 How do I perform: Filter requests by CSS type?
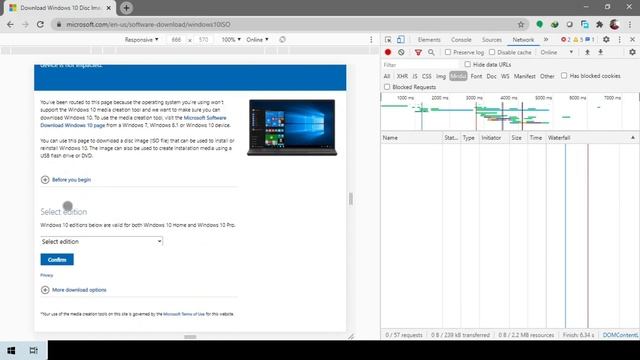pos(427,76)
